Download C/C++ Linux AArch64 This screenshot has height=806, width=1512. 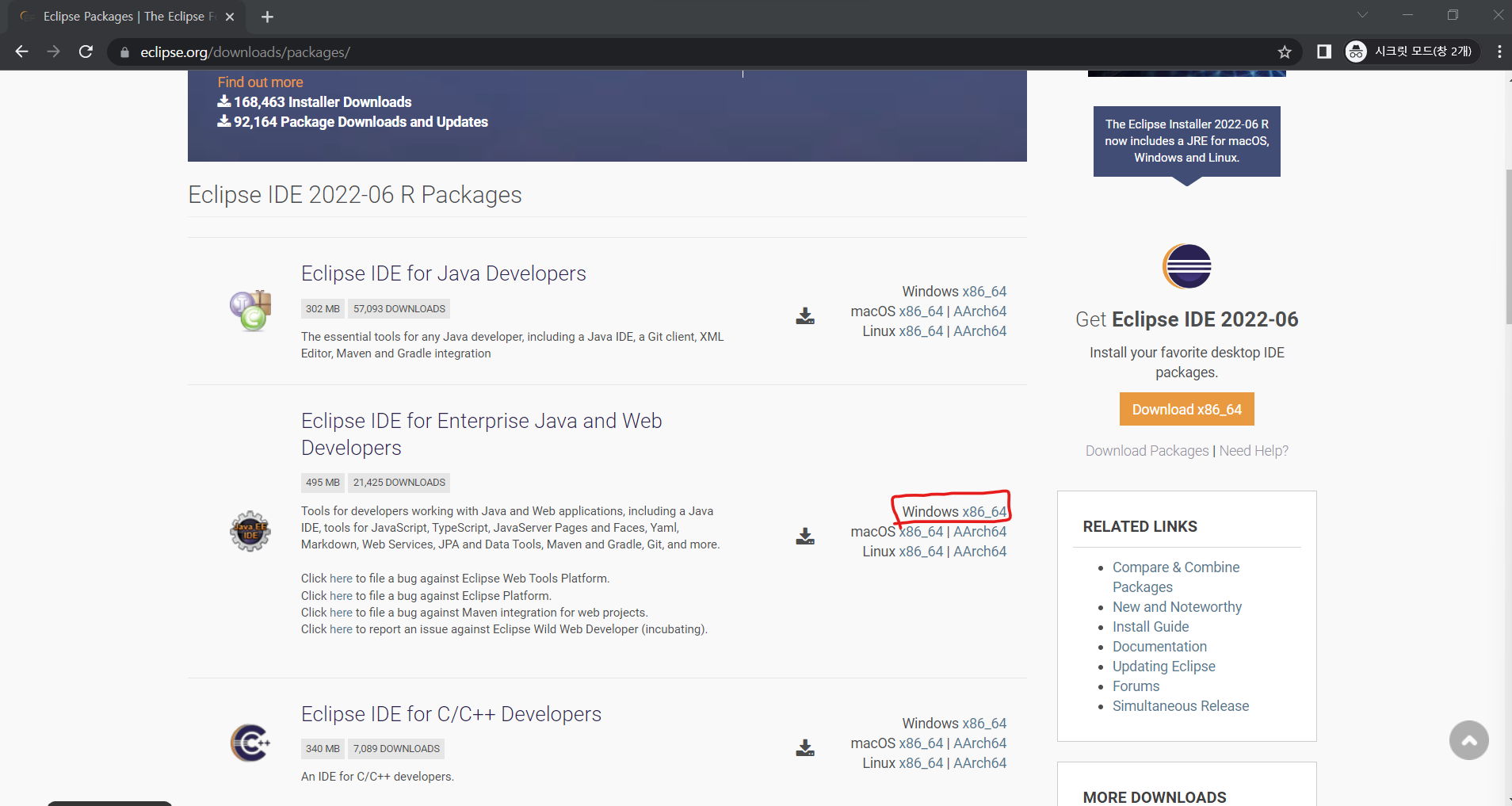pyautogui.click(x=979, y=763)
